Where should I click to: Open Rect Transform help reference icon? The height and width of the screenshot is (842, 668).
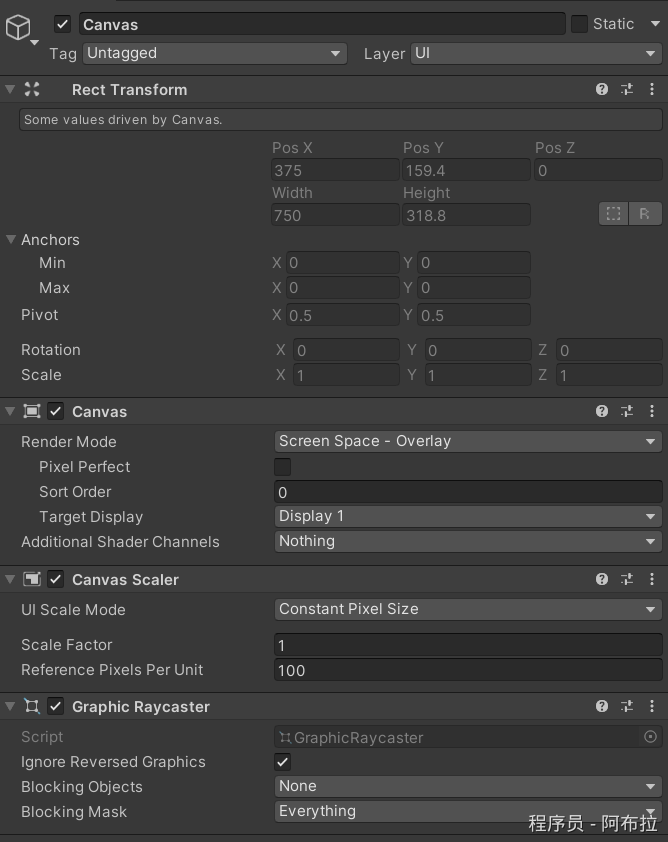(x=602, y=89)
